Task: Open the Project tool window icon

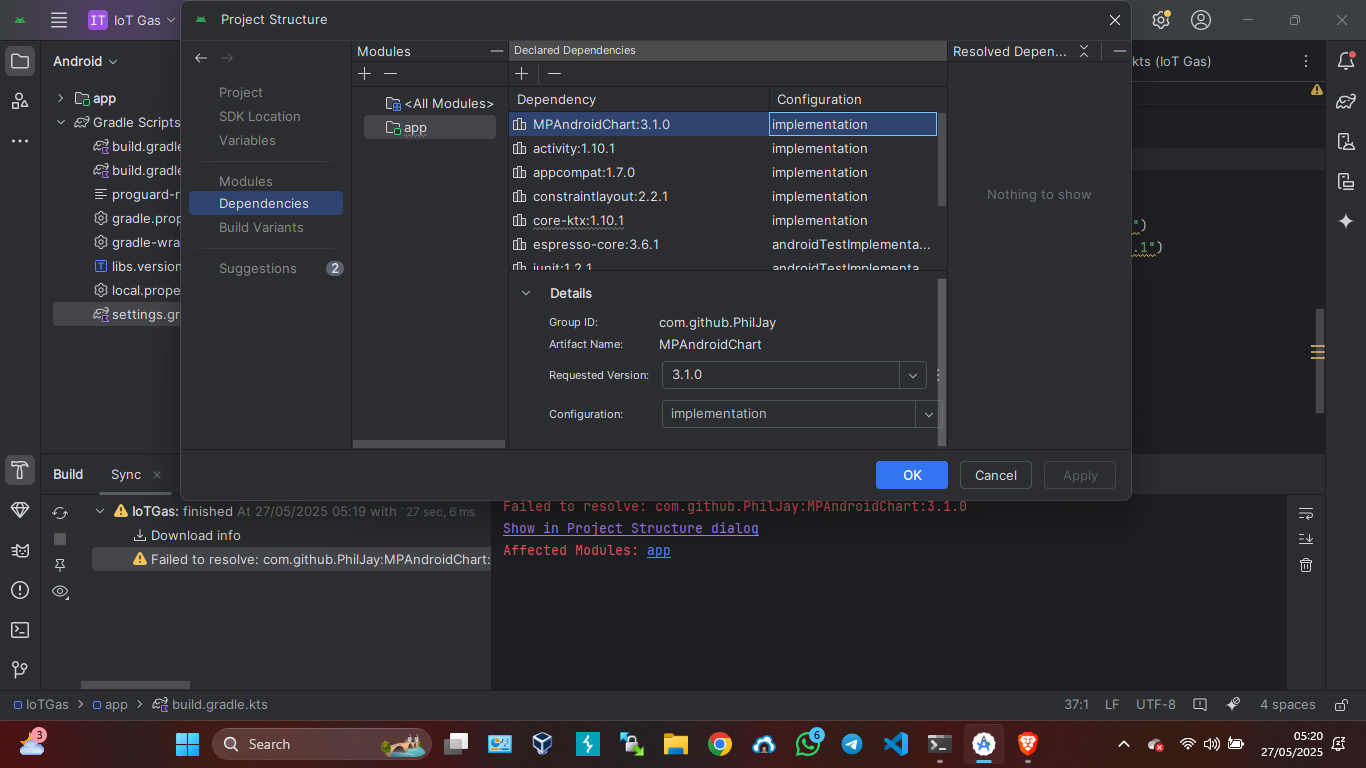Action: click(20, 61)
